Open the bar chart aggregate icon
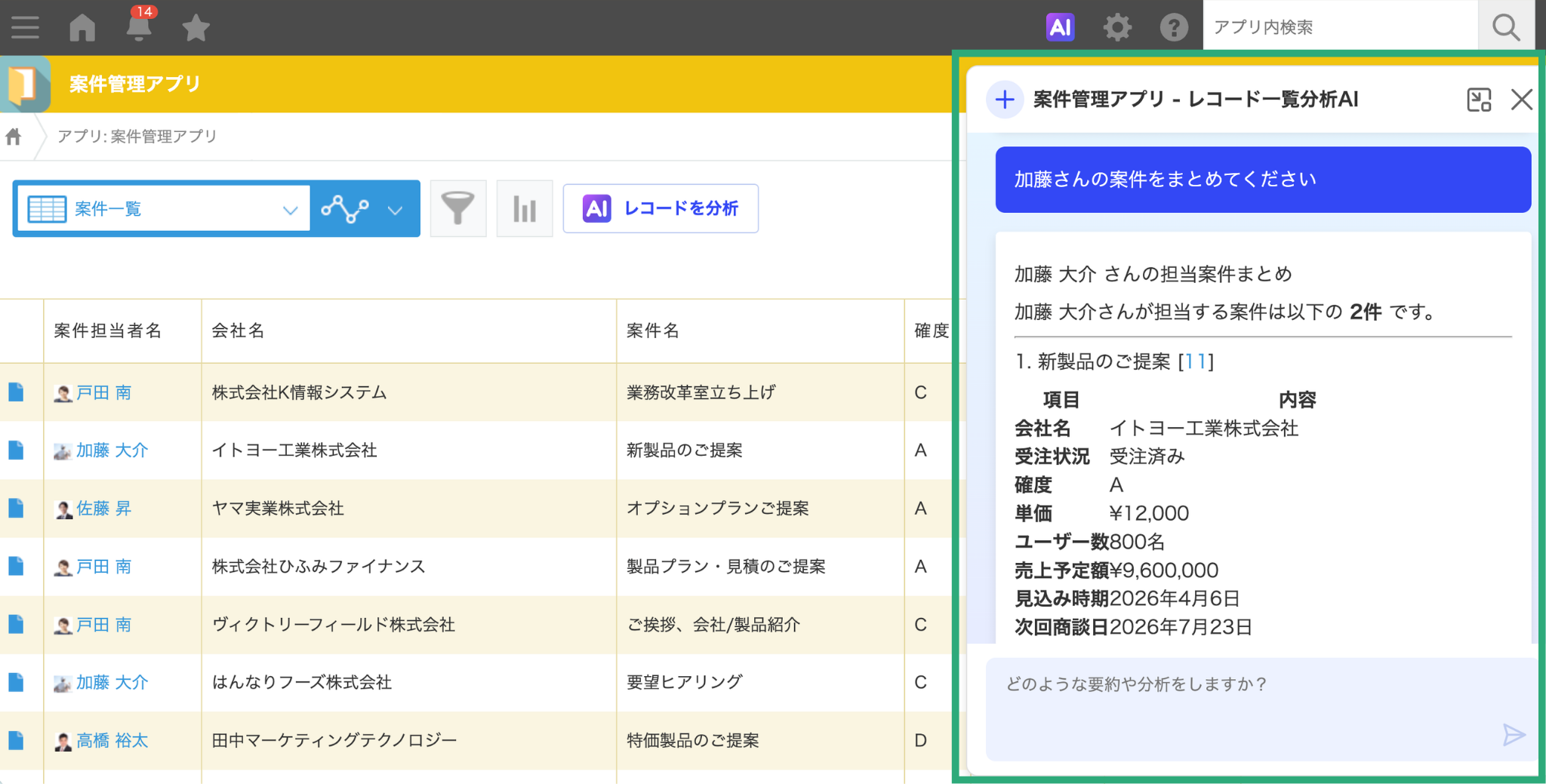This screenshot has height=784, width=1546. point(525,208)
